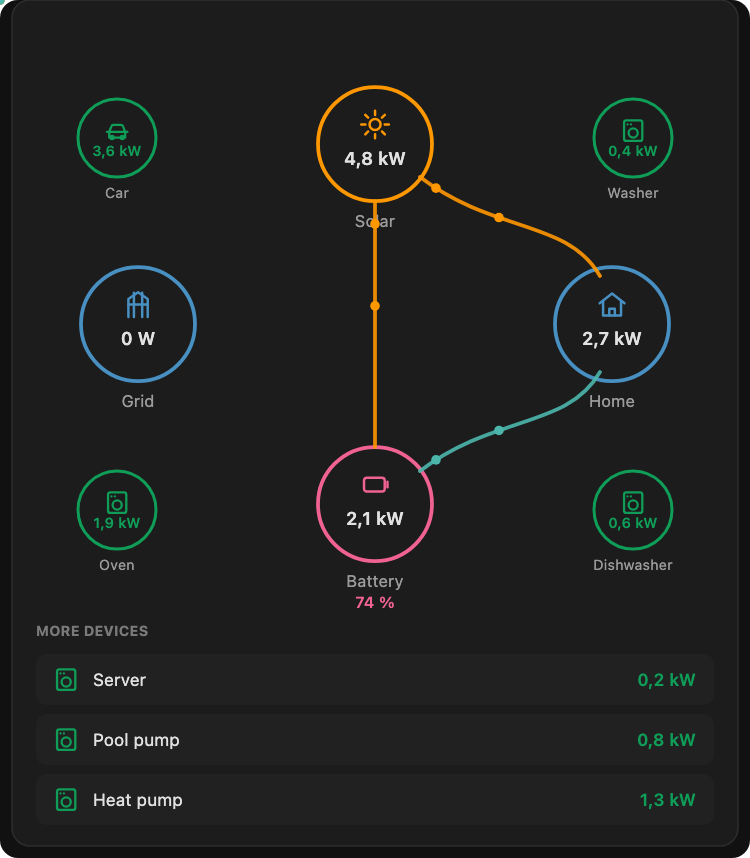Screen dimensions: 750x858
Task: Click the car icon showing 3,6 kW
Action: click(x=117, y=132)
